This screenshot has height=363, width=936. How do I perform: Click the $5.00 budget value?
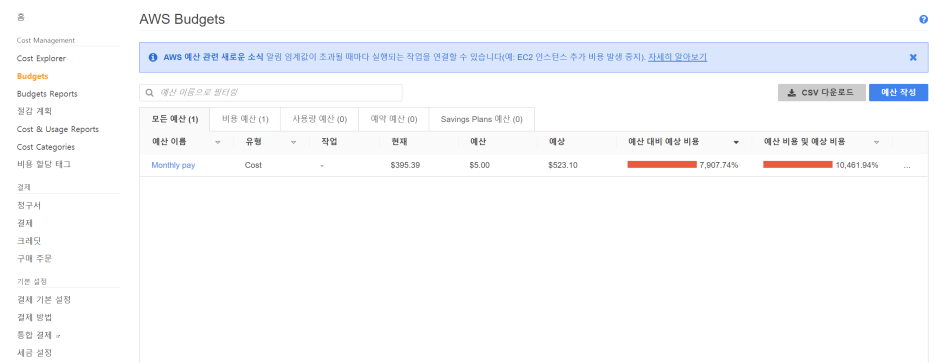tap(480, 165)
